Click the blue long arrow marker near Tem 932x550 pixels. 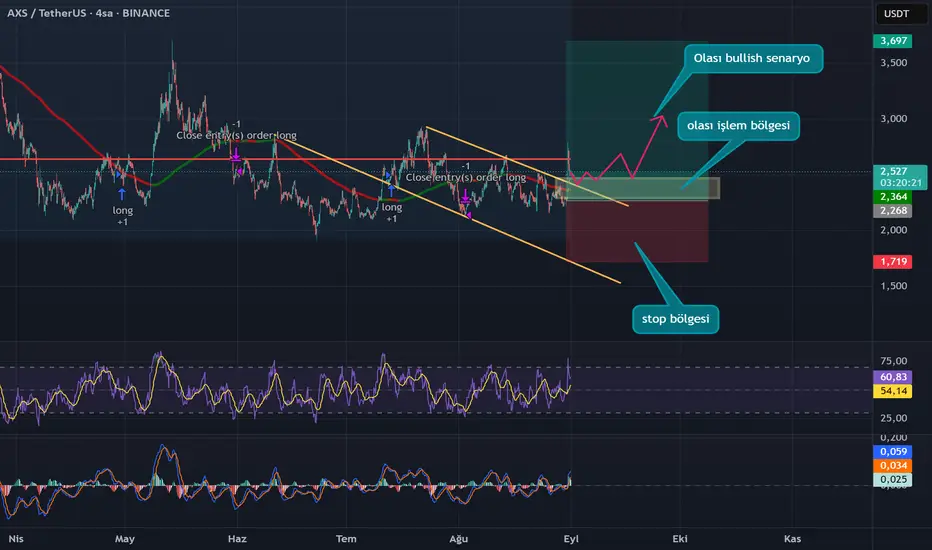pyautogui.click(x=391, y=191)
